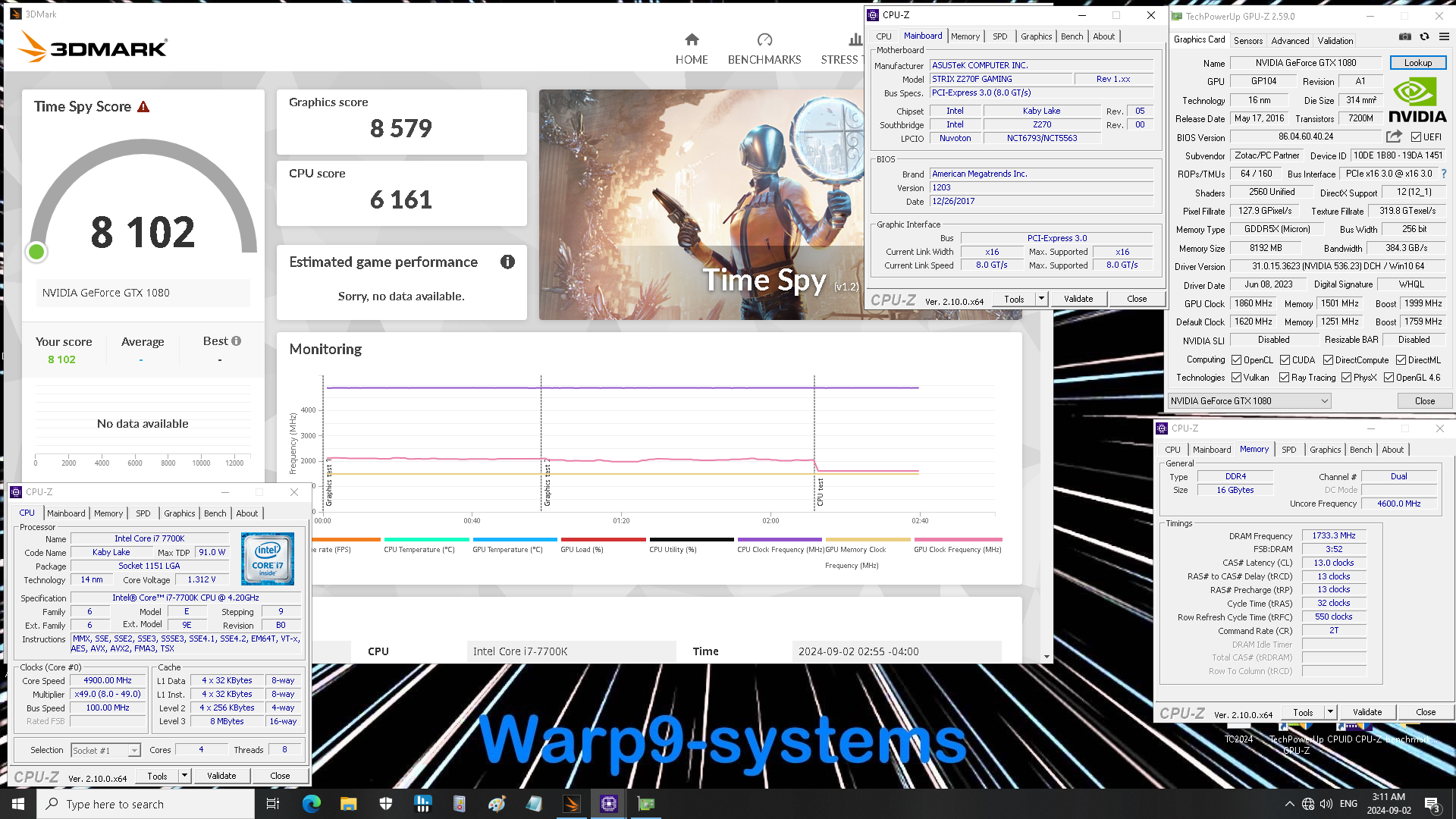Toggle the Vulkan checkbox
Viewport: 1456px width, 819px height.
(1236, 378)
